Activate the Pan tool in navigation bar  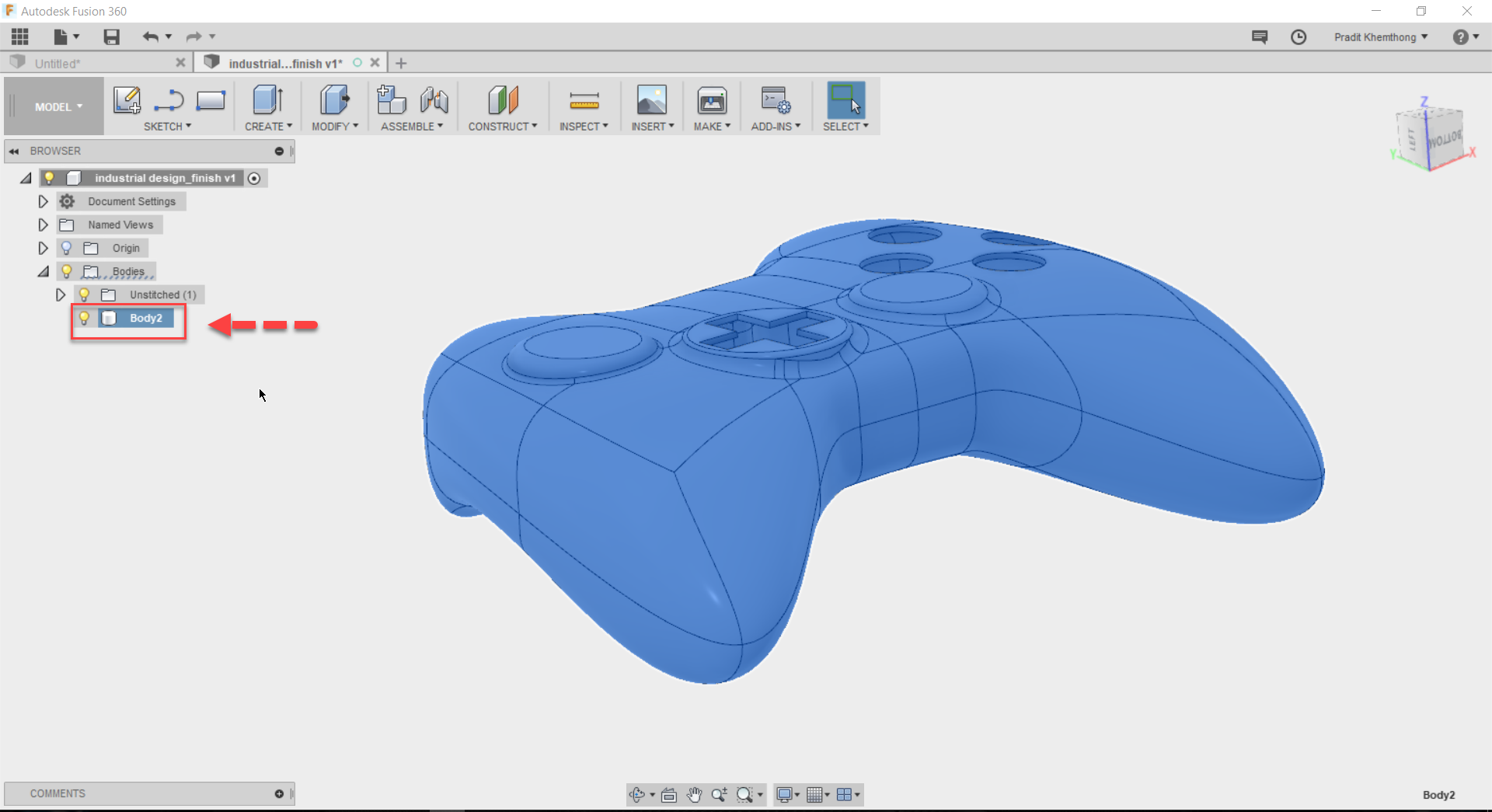click(x=694, y=794)
